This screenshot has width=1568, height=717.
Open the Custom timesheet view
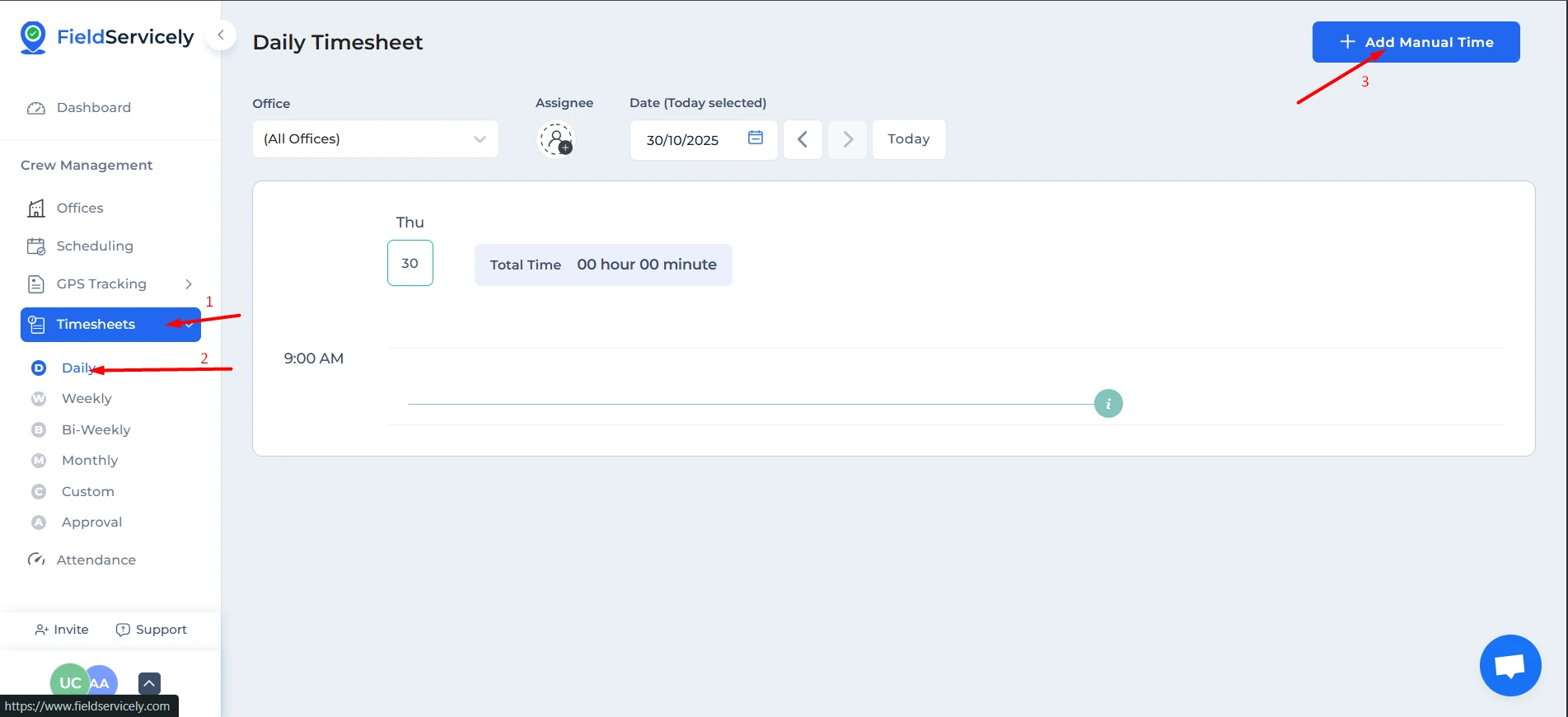coord(88,492)
